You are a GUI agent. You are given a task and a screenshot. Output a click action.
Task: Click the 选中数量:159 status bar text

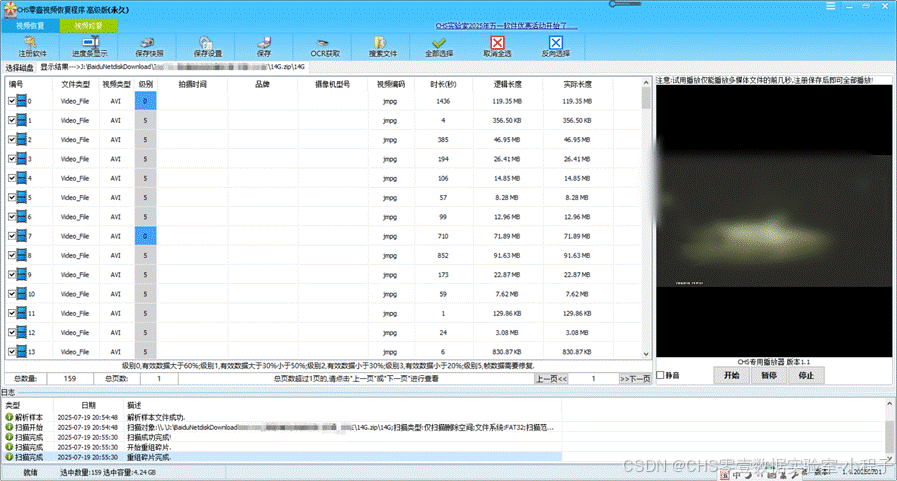click(x=80, y=472)
